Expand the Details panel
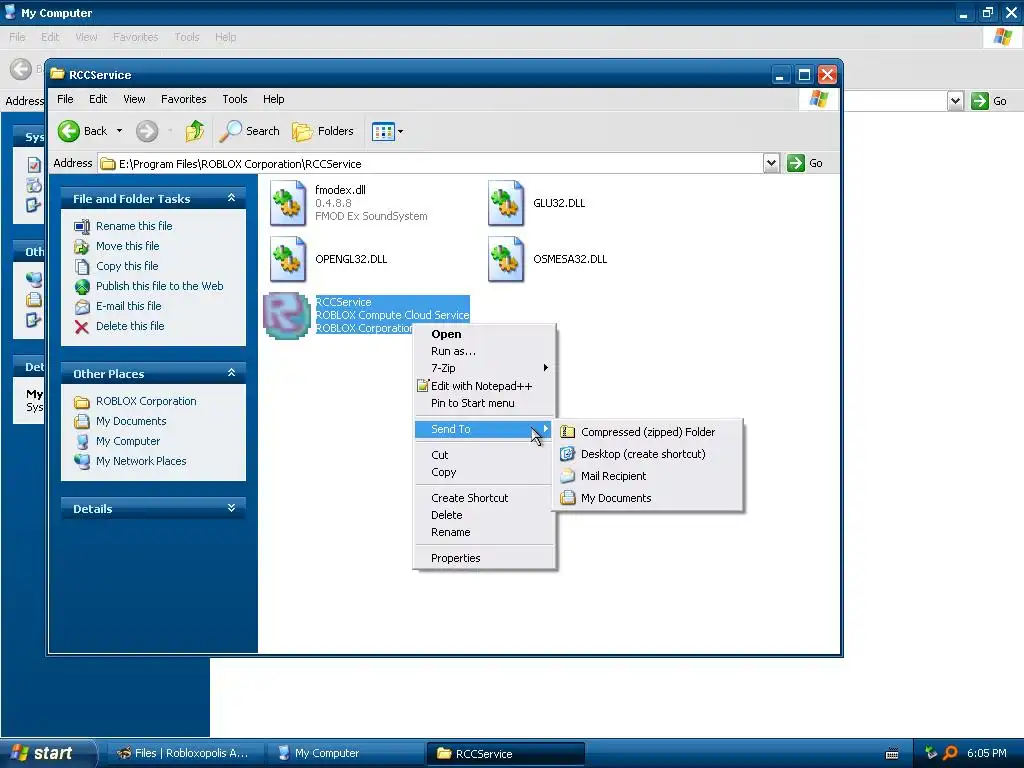The width and height of the screenshot is (1024, 768). [231, 508]
